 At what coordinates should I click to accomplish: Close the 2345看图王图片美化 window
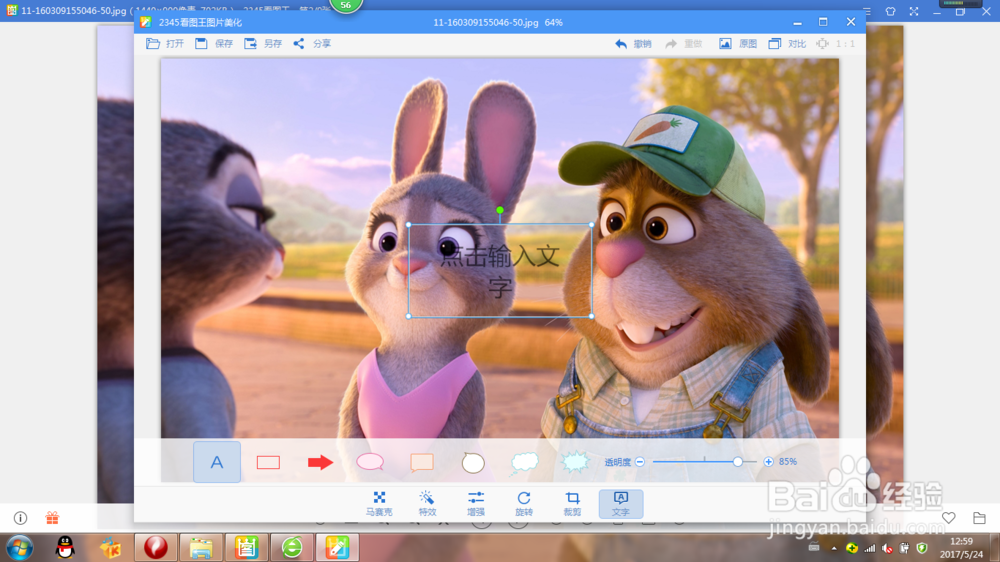[x=851, y=22]
